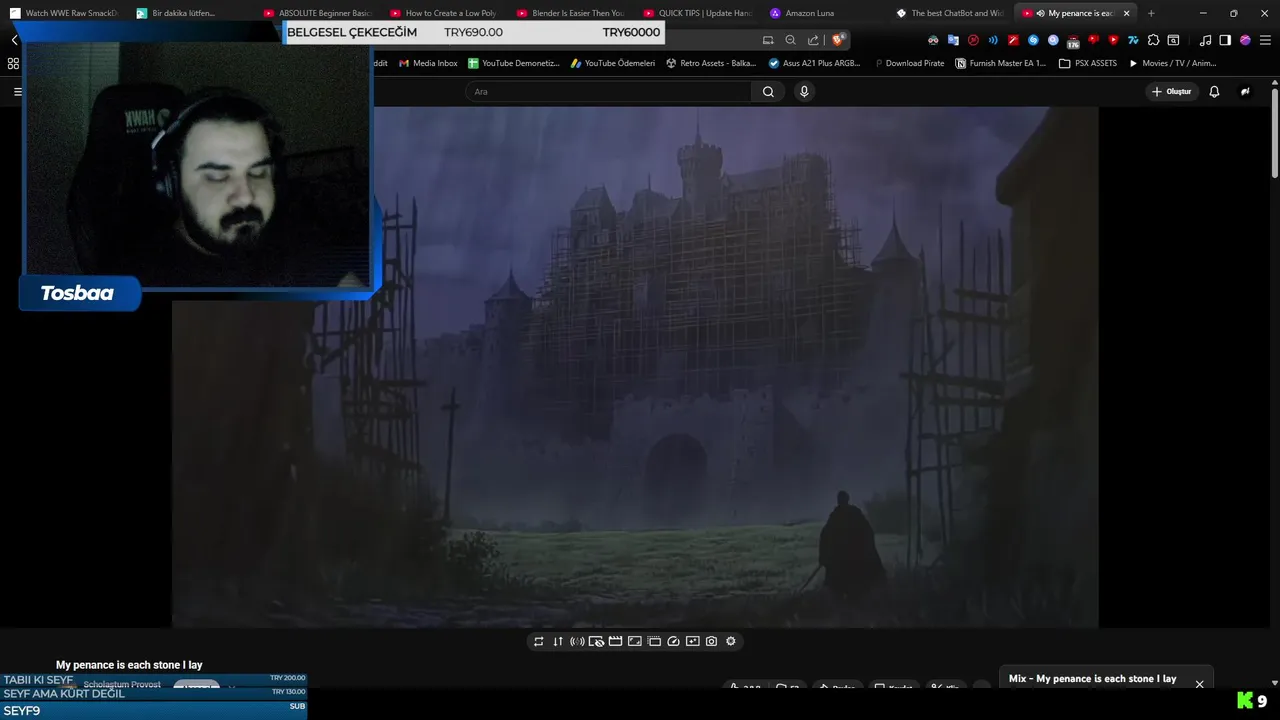The height and width of the screenshot is (720, 1280).
Task: Expand the PSX ASSETS bookmark folder
Action: coord(1088,63)
